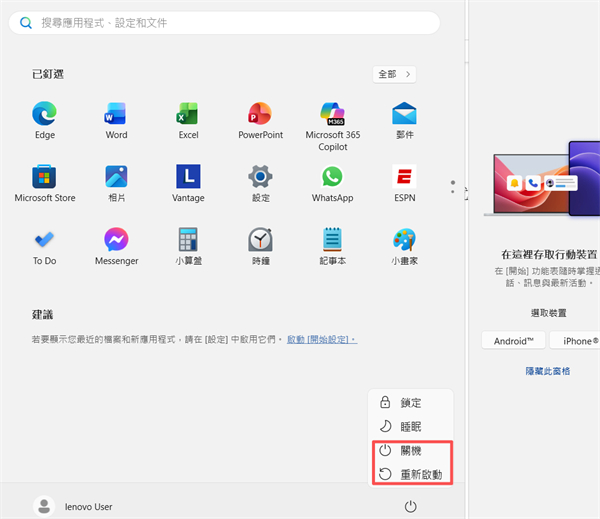Launch the 相片 photos app
Image resolution: width=600 pixels, height=519 pixels.
point(116,184)
